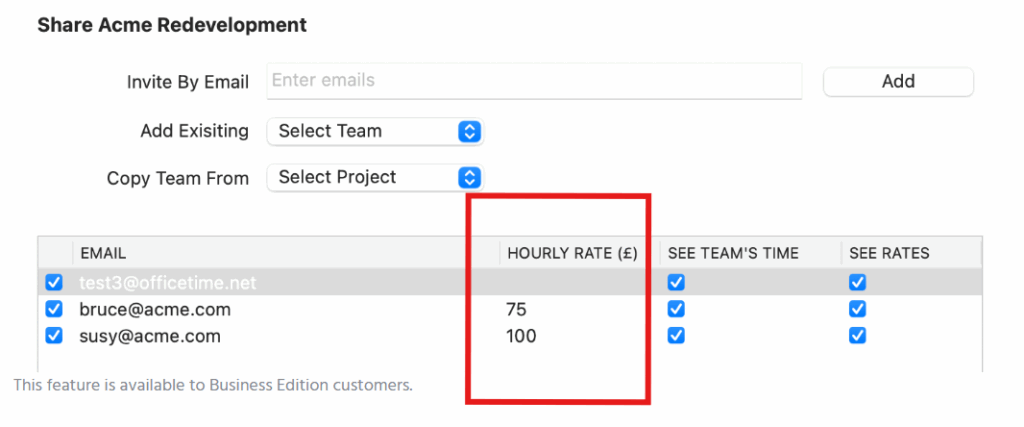The height and width of the screenshot is (427, 1024).
Task: Click the Invite By Email input field
Action: point(534,81)
